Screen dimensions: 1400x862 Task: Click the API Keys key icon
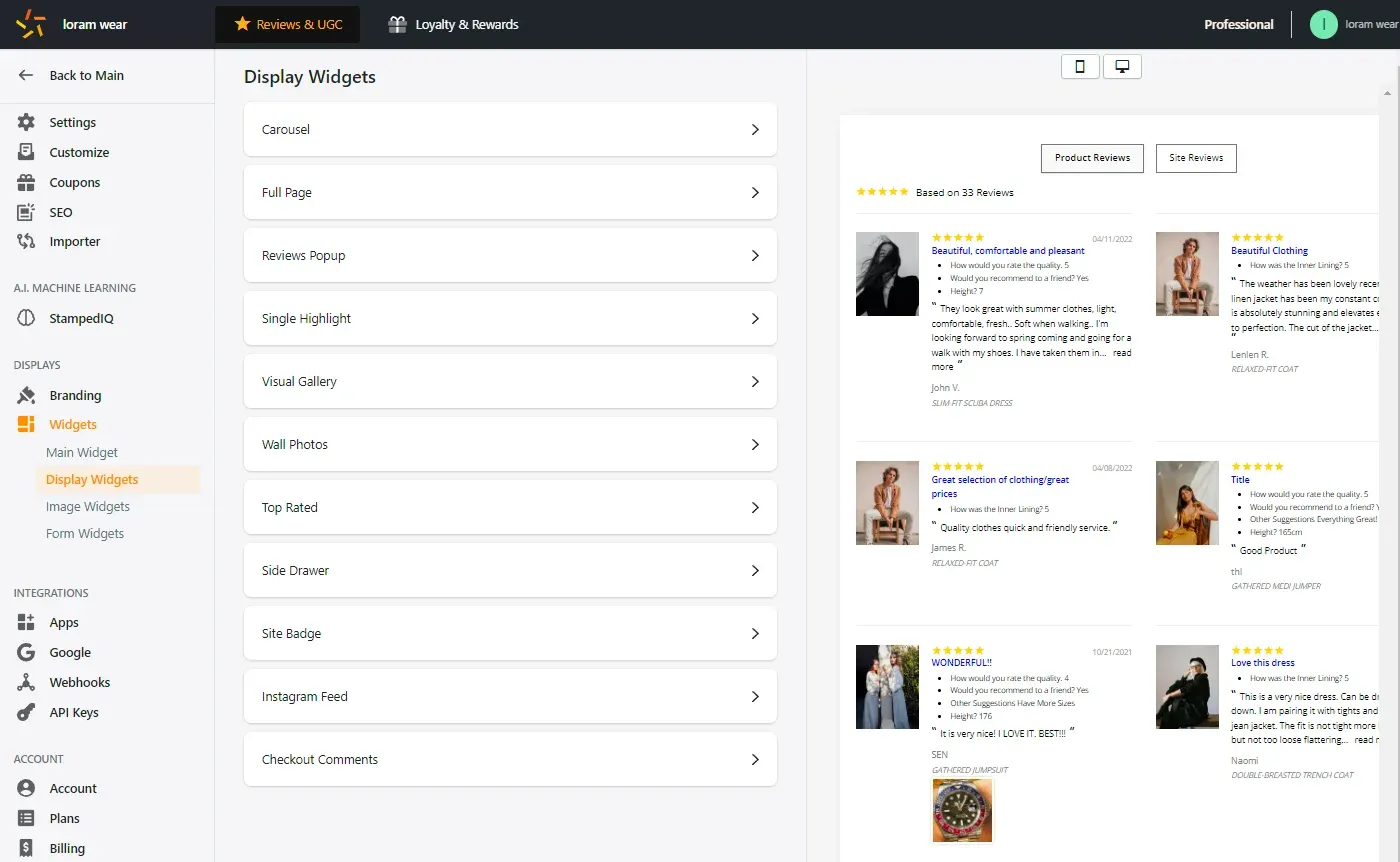pos(27,712)
